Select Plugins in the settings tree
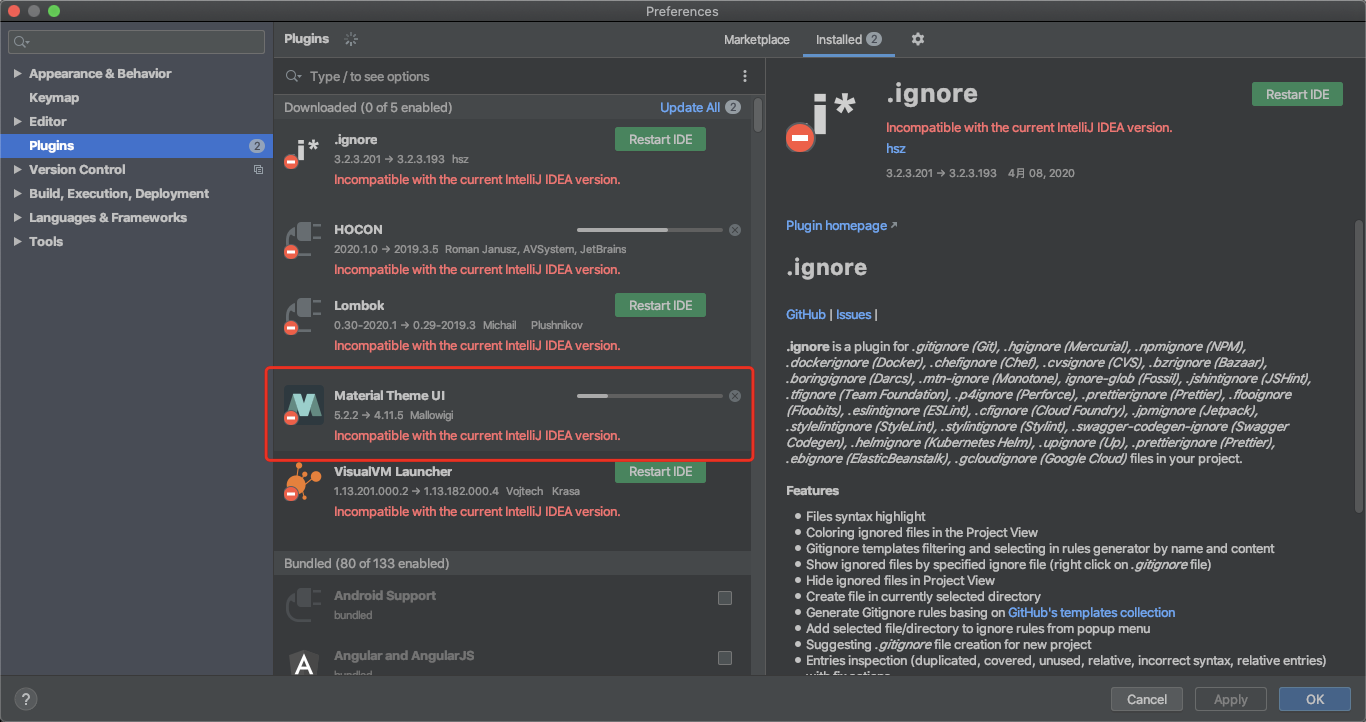Screen dimensions: 1366x722 coord(136,146)
